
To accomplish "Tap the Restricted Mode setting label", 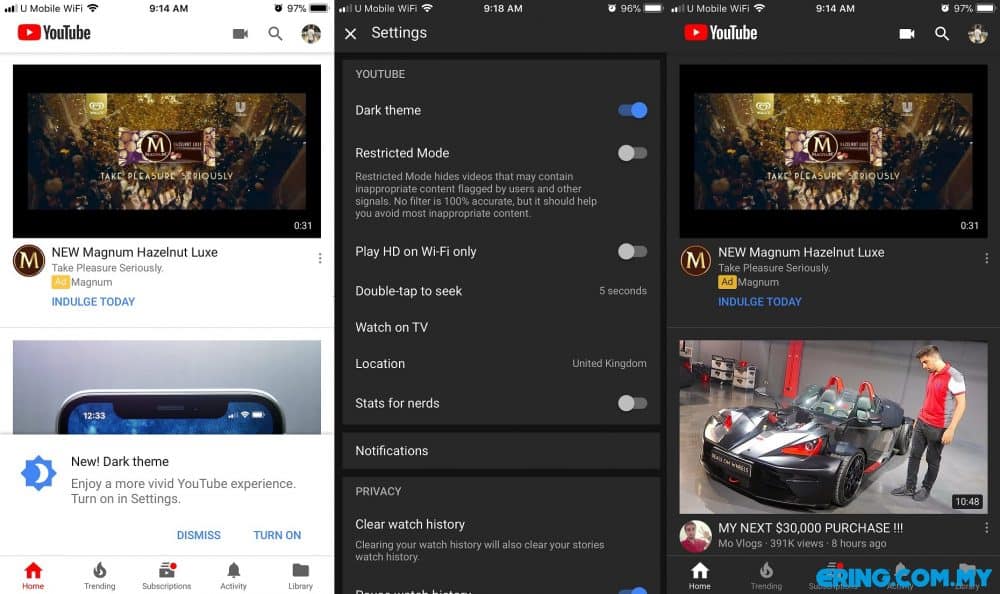I will 402,153.
